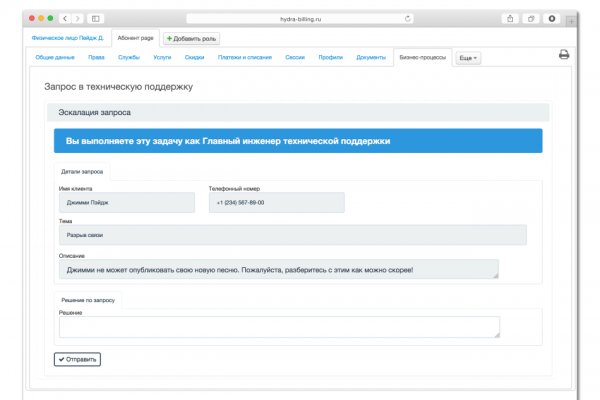Click the printer icon
600x400 pixels.
(563, 55)
